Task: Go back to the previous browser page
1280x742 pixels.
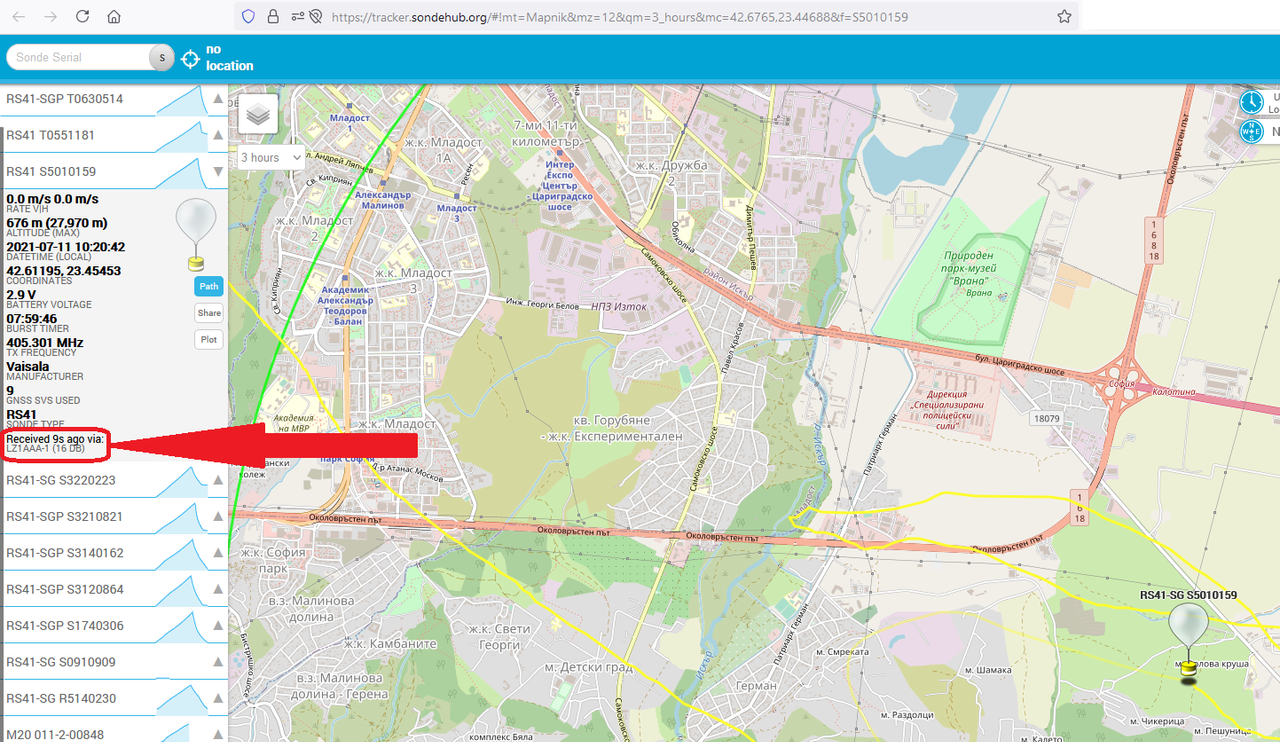Action: coord(19,17)
